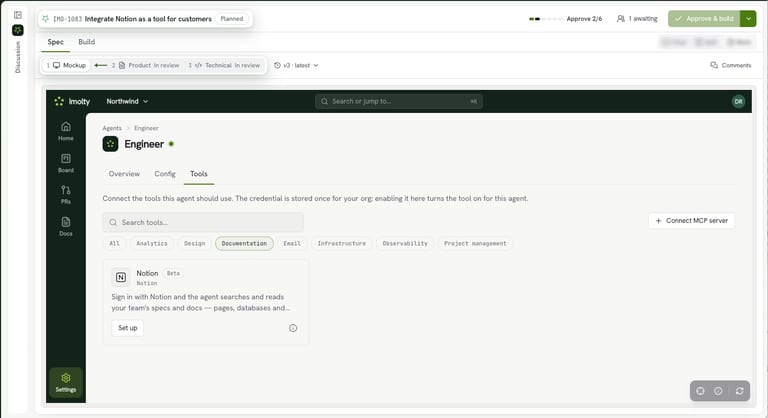Go to Home in the sidebar
This screenshot has height=418, width=768.
66,131
